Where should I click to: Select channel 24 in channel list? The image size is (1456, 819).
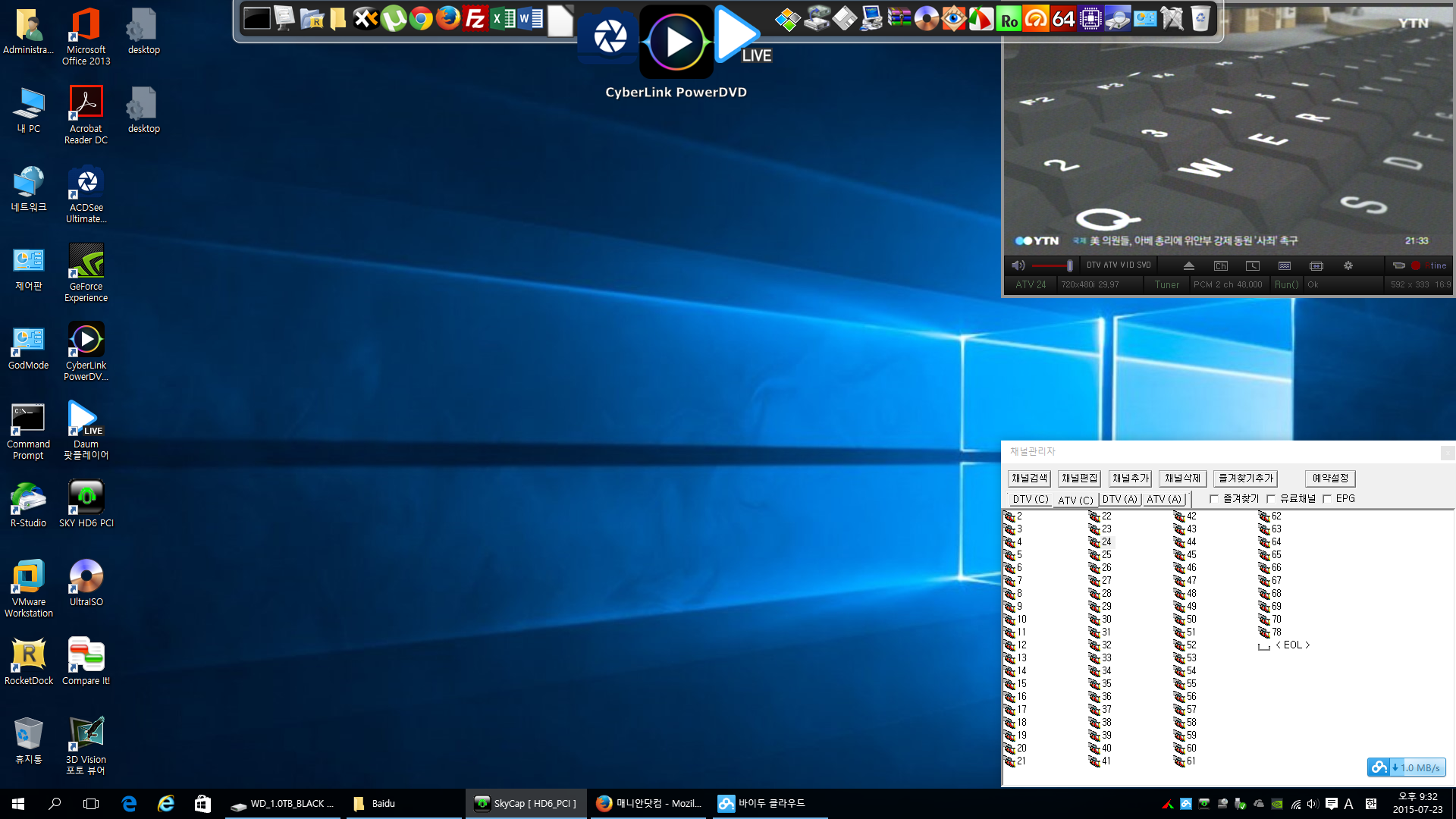click(1100, 542)
